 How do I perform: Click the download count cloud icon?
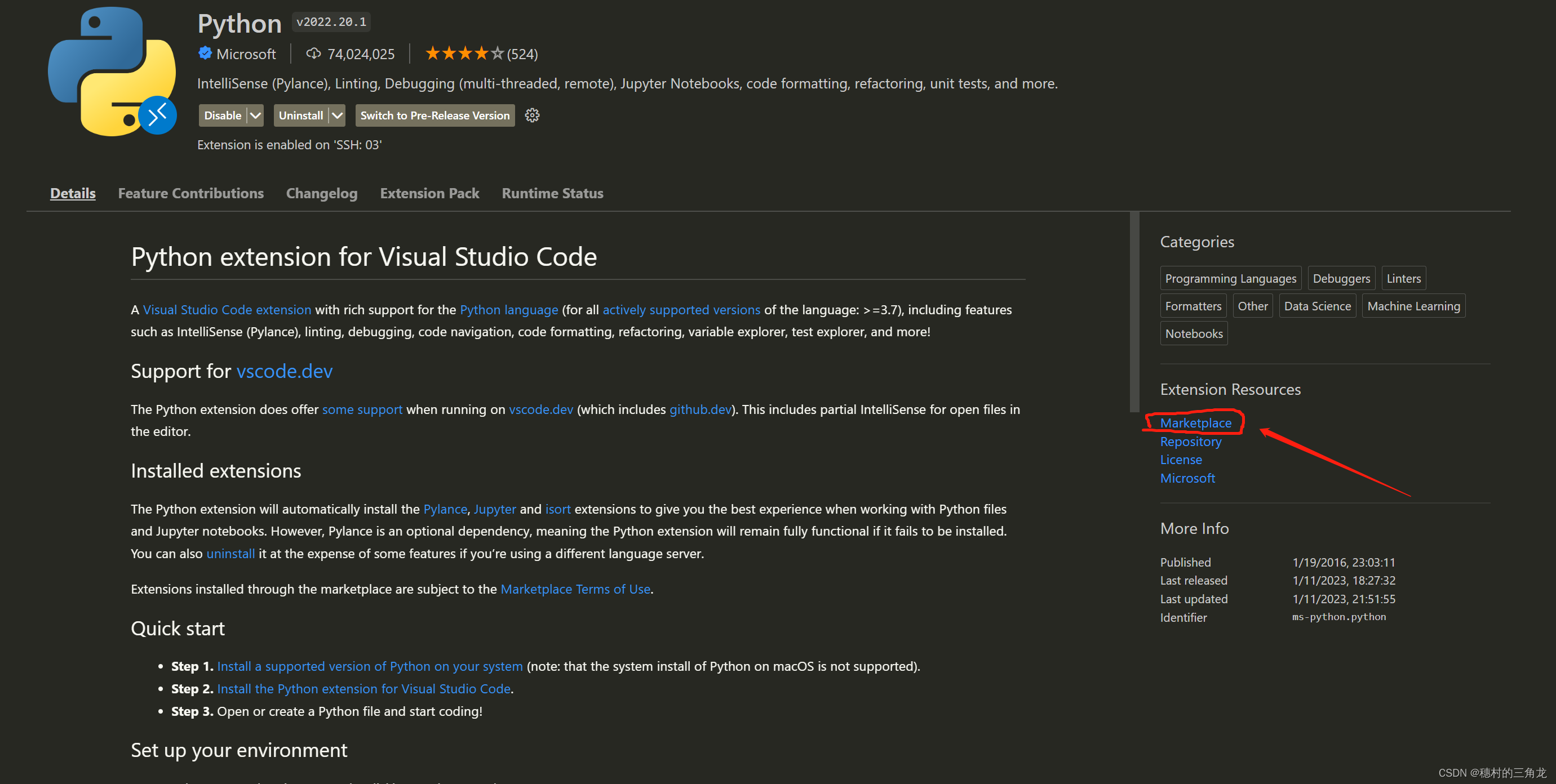point(313,54)
